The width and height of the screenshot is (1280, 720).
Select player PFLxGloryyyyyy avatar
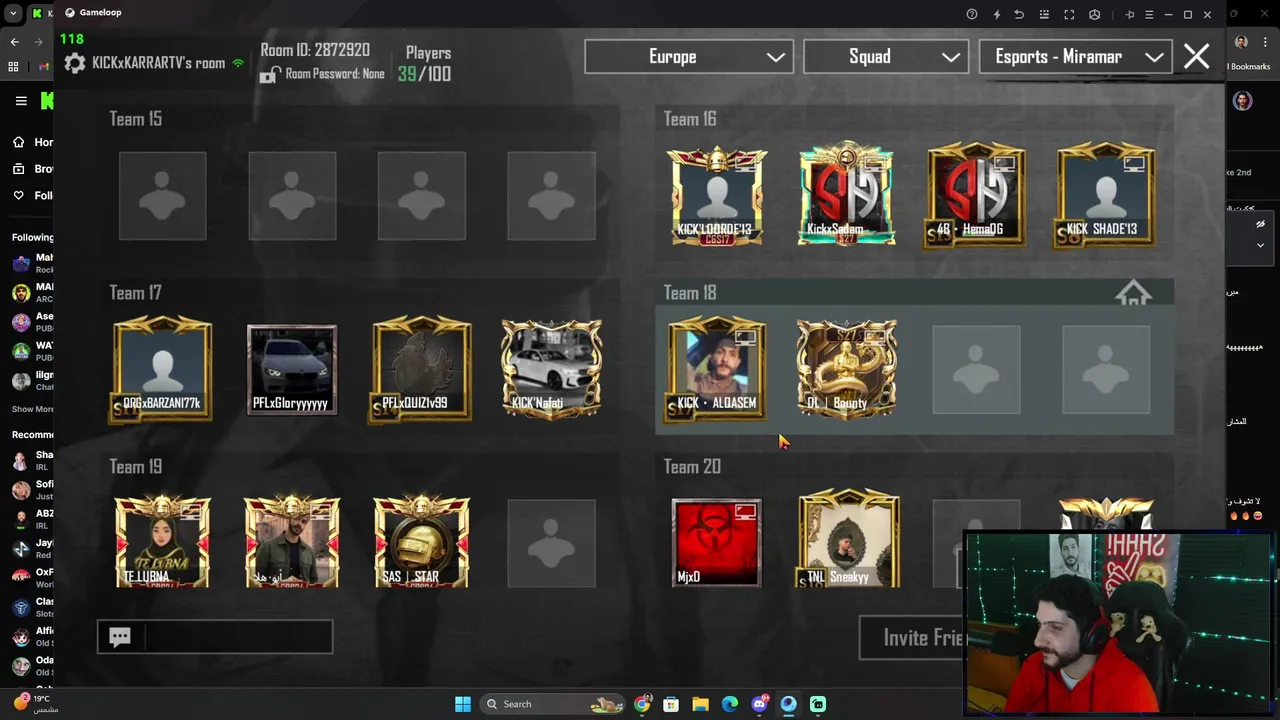[x=292, y=370]
